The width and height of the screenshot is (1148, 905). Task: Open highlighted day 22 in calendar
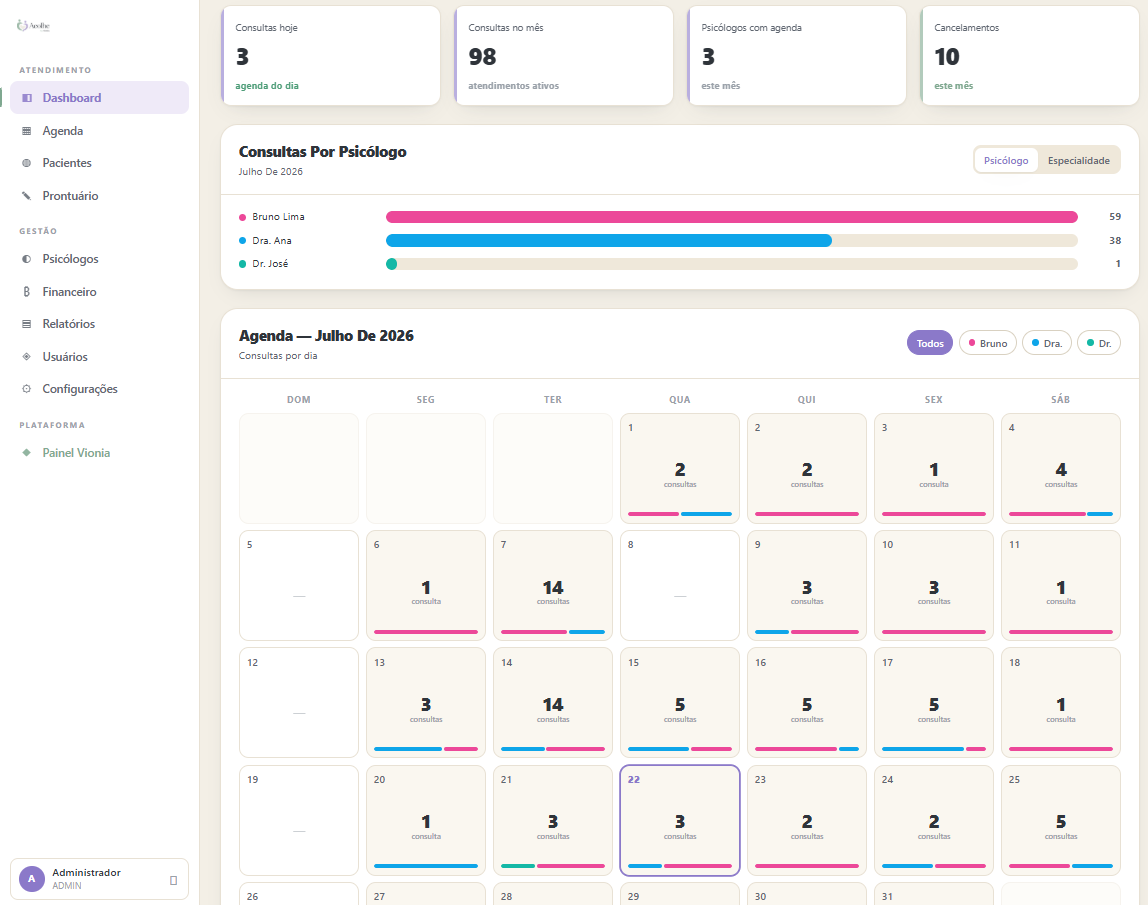pos(679,820)
